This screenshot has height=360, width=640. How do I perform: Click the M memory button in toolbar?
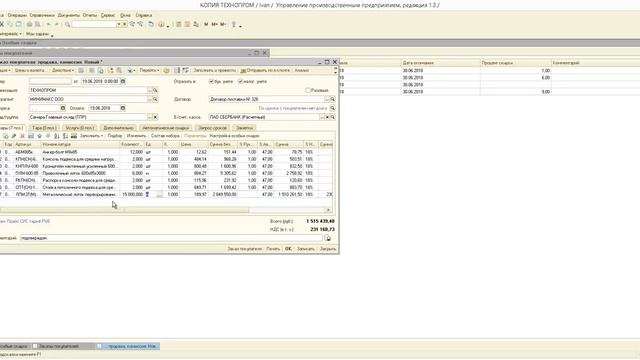tap(206, 24)
